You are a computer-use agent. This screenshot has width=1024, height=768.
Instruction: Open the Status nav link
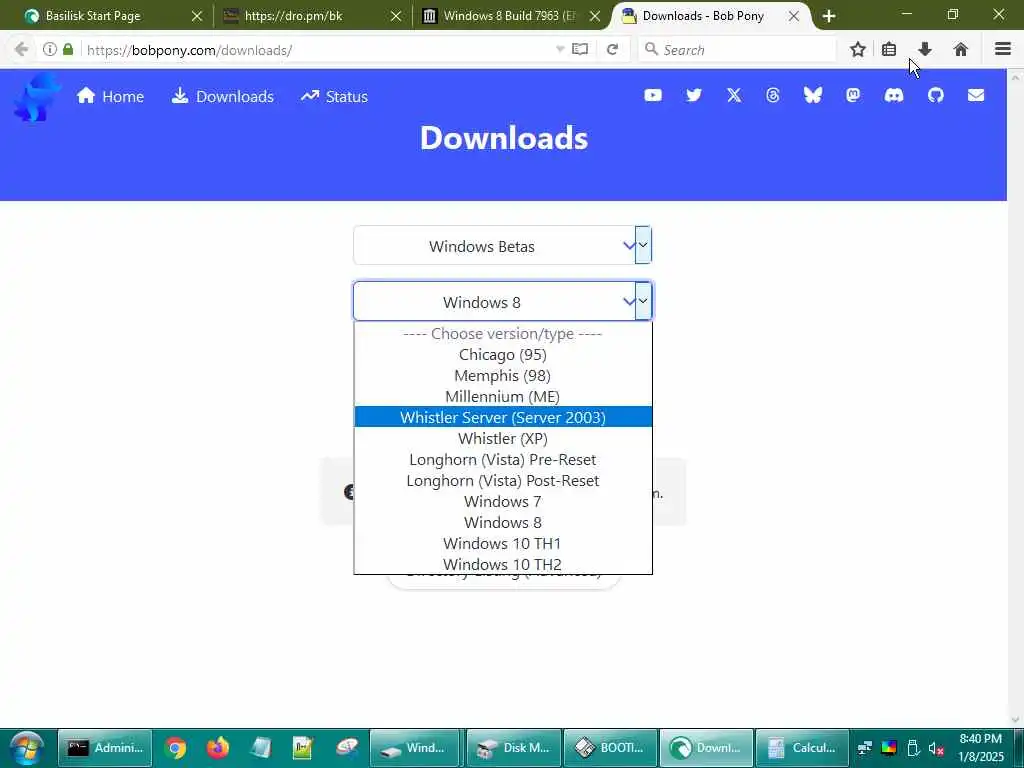pos(334,97)
